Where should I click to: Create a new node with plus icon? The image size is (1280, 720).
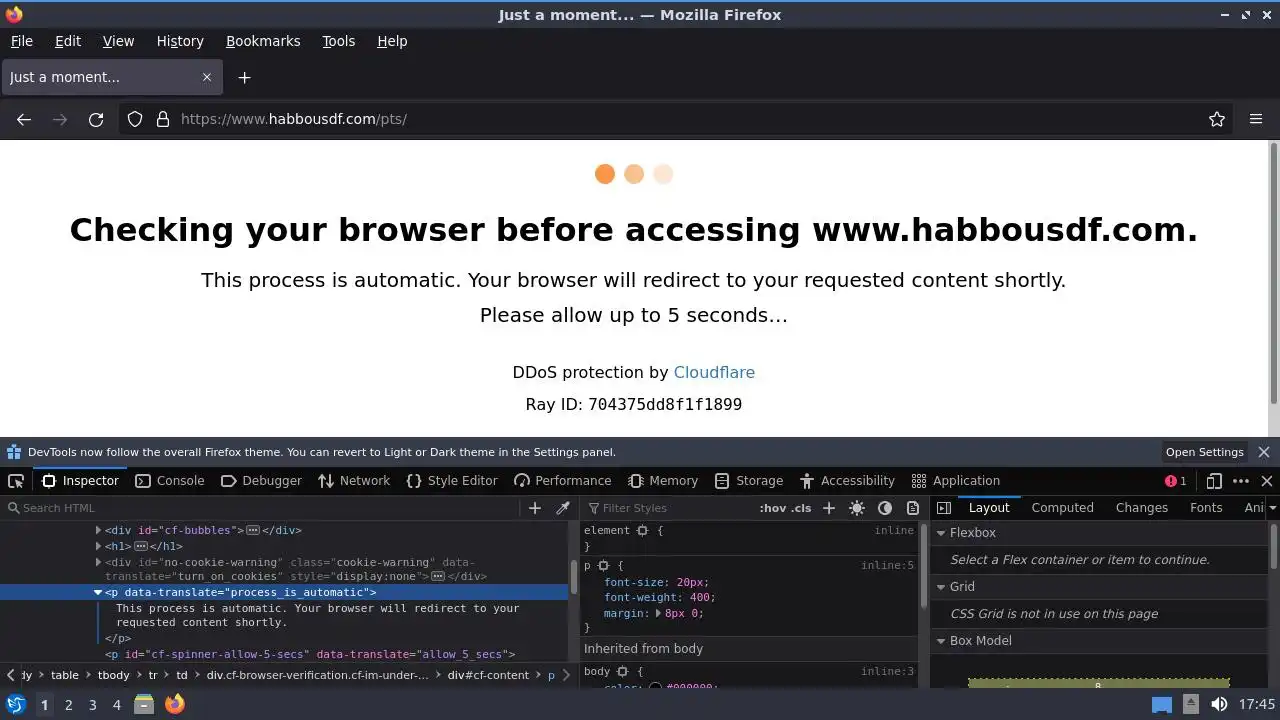click(535, 508)
